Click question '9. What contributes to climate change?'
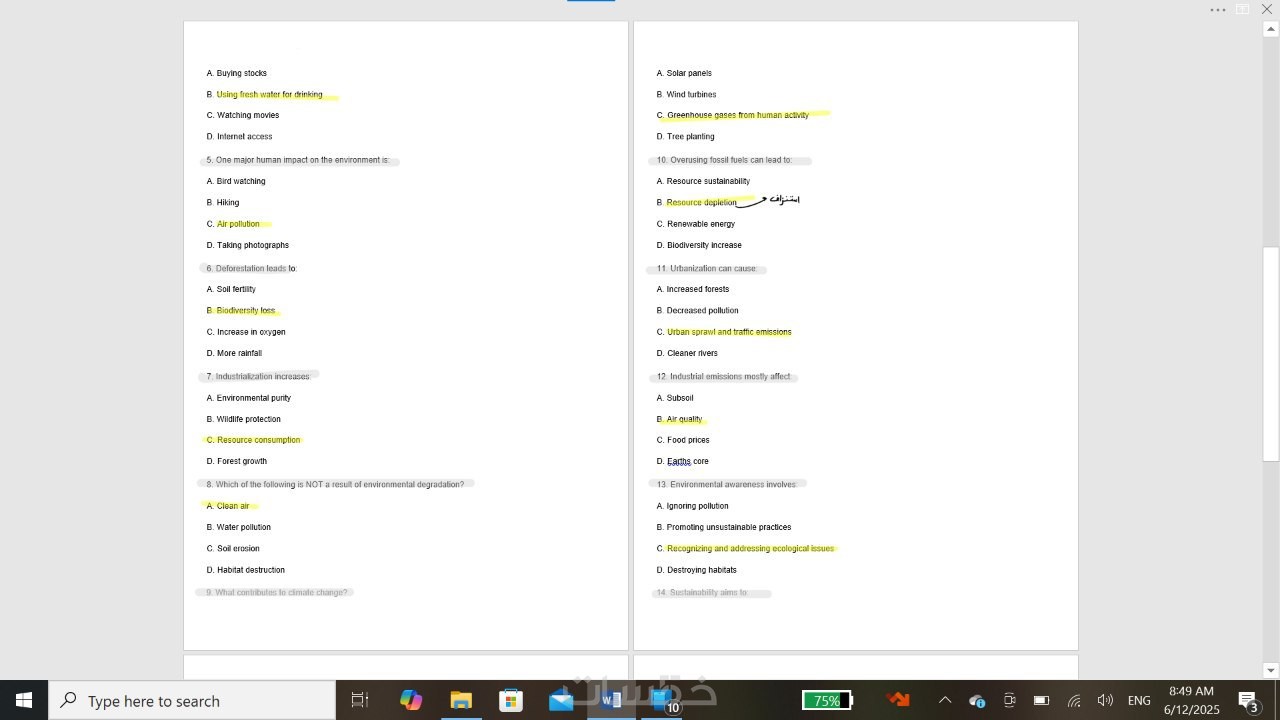This screenshot has width=1280, height=720. pyautogui.click(x=277, y=592)
